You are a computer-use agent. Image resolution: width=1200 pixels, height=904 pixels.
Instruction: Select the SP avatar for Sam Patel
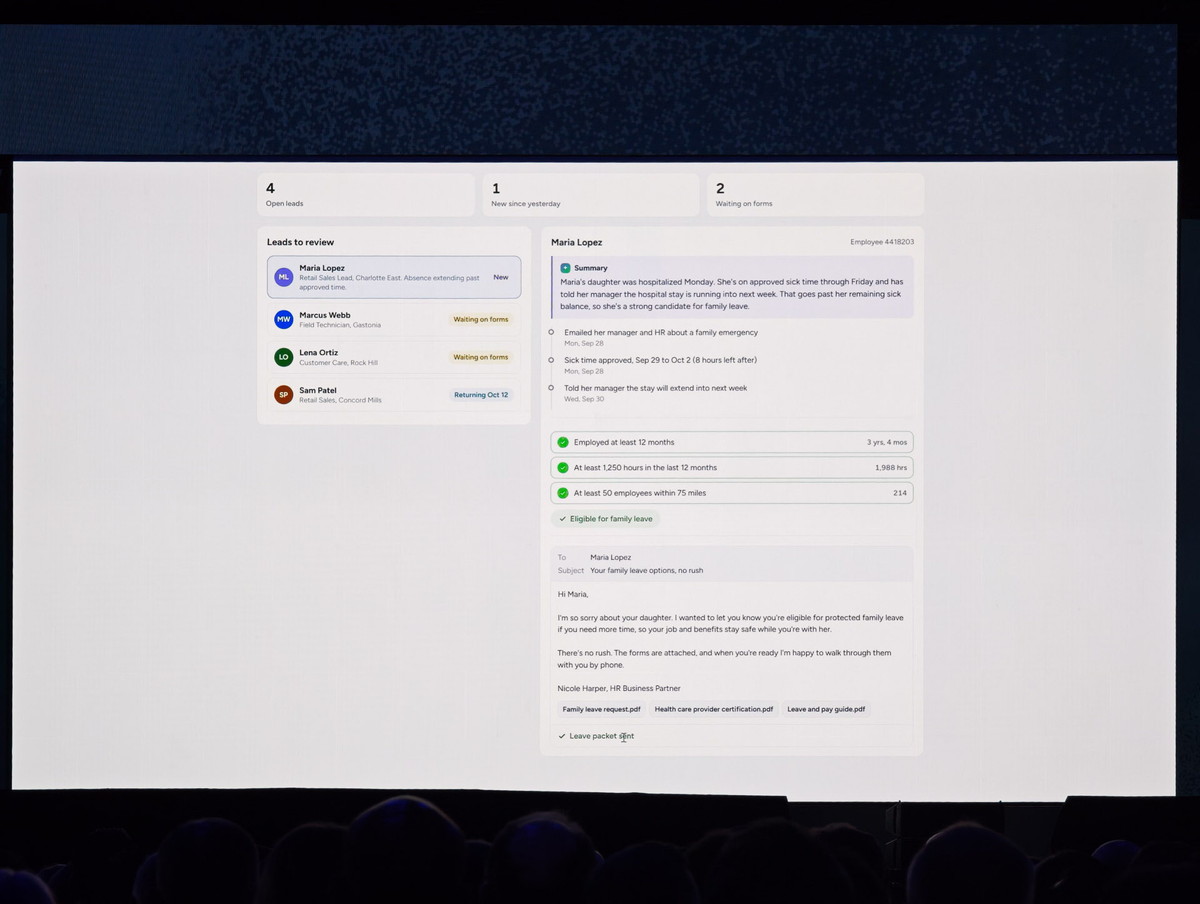click(x=283, y=395)
